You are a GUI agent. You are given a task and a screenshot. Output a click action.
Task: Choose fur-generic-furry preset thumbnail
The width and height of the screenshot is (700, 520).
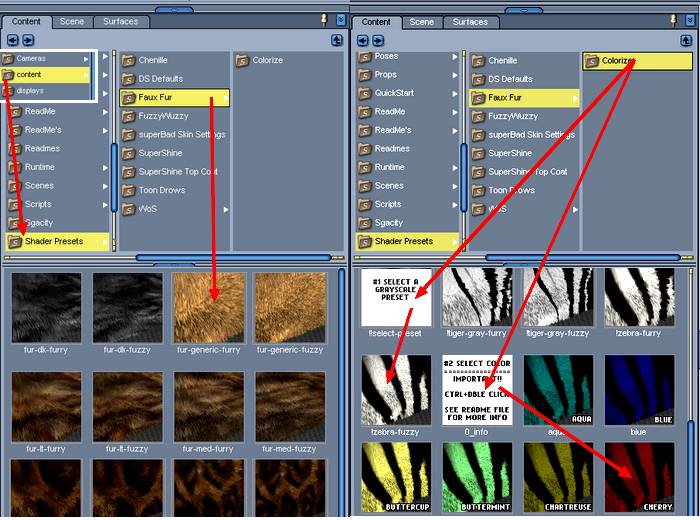click(x=209, y=308)
